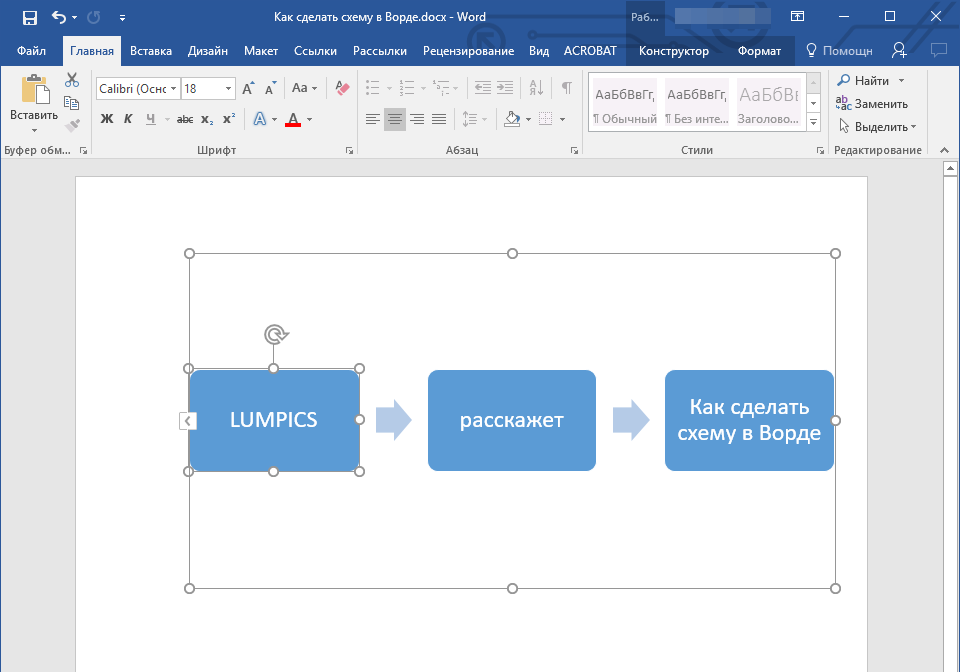Align text left

tap(373, 119)
